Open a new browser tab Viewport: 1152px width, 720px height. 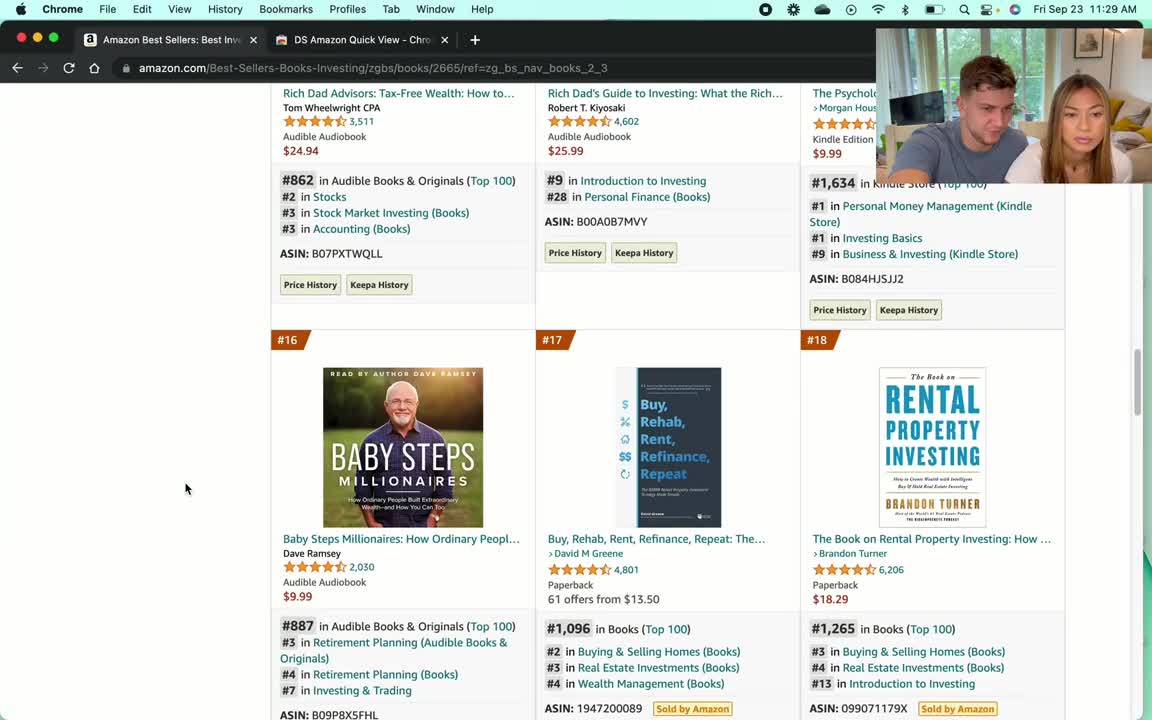click(x=475, y=40)
